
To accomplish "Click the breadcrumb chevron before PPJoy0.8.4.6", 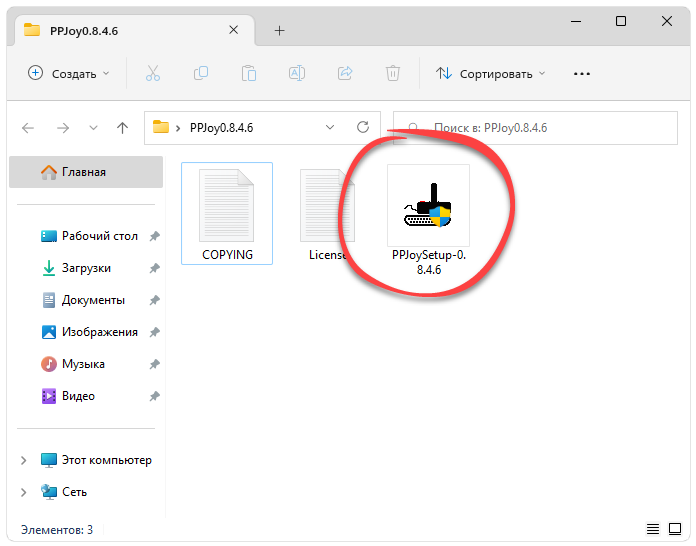I will pos(178,128).
